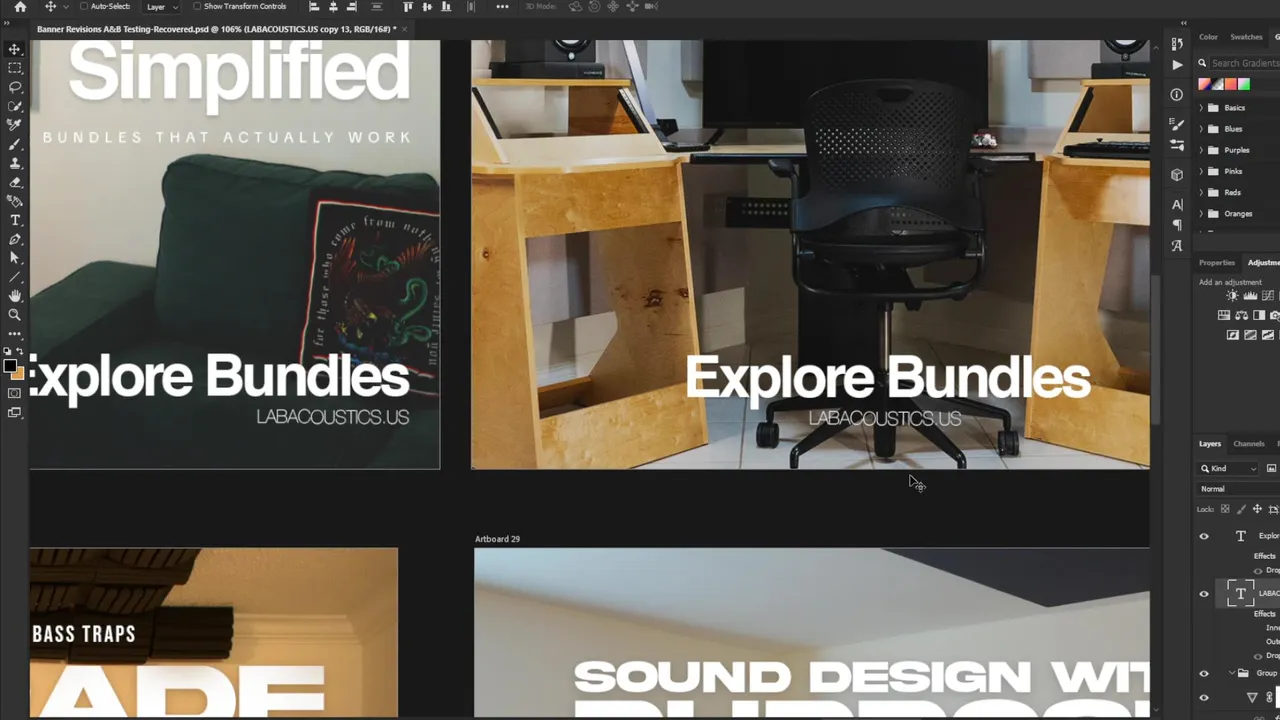Switch to the Channels tab
The width and height of the screenshot is (1280, 720).
coord(1249,444)
